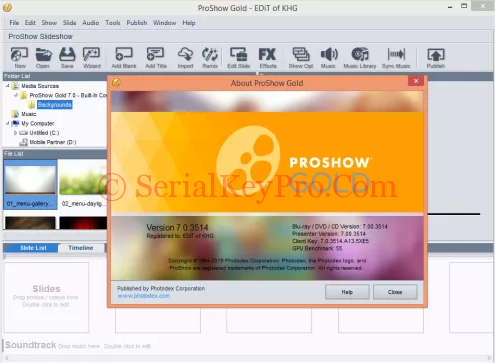
Task: Select the dark brown background thumbnail
Action: (30, 223)
